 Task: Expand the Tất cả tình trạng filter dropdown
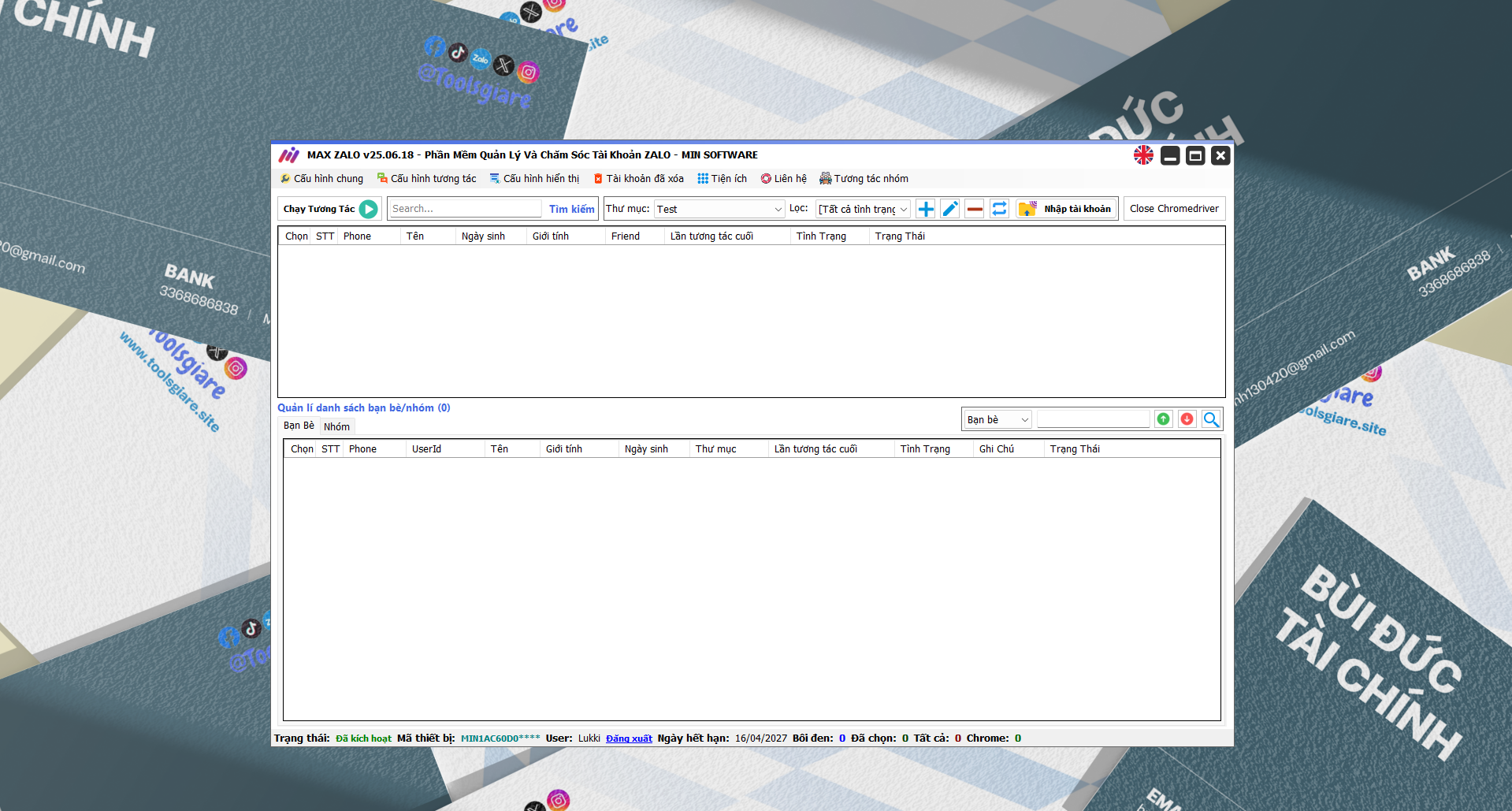[x=863, y=209]
